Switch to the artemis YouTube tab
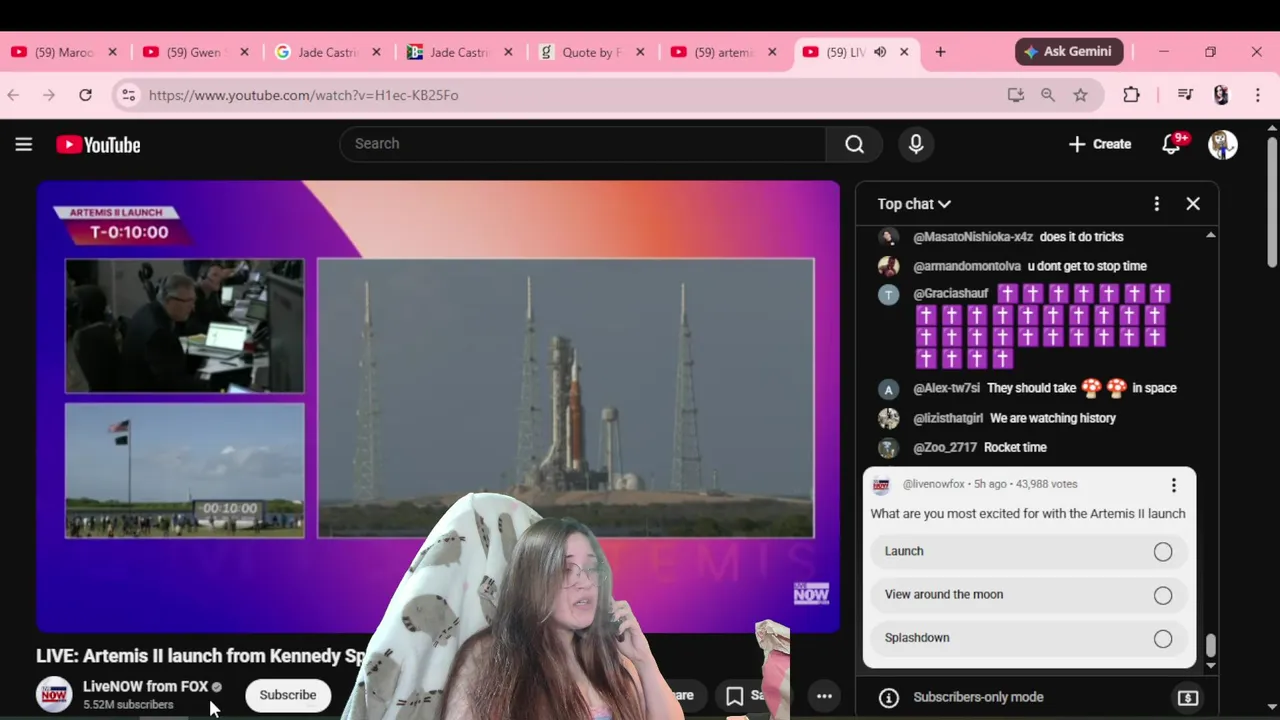 723,52
